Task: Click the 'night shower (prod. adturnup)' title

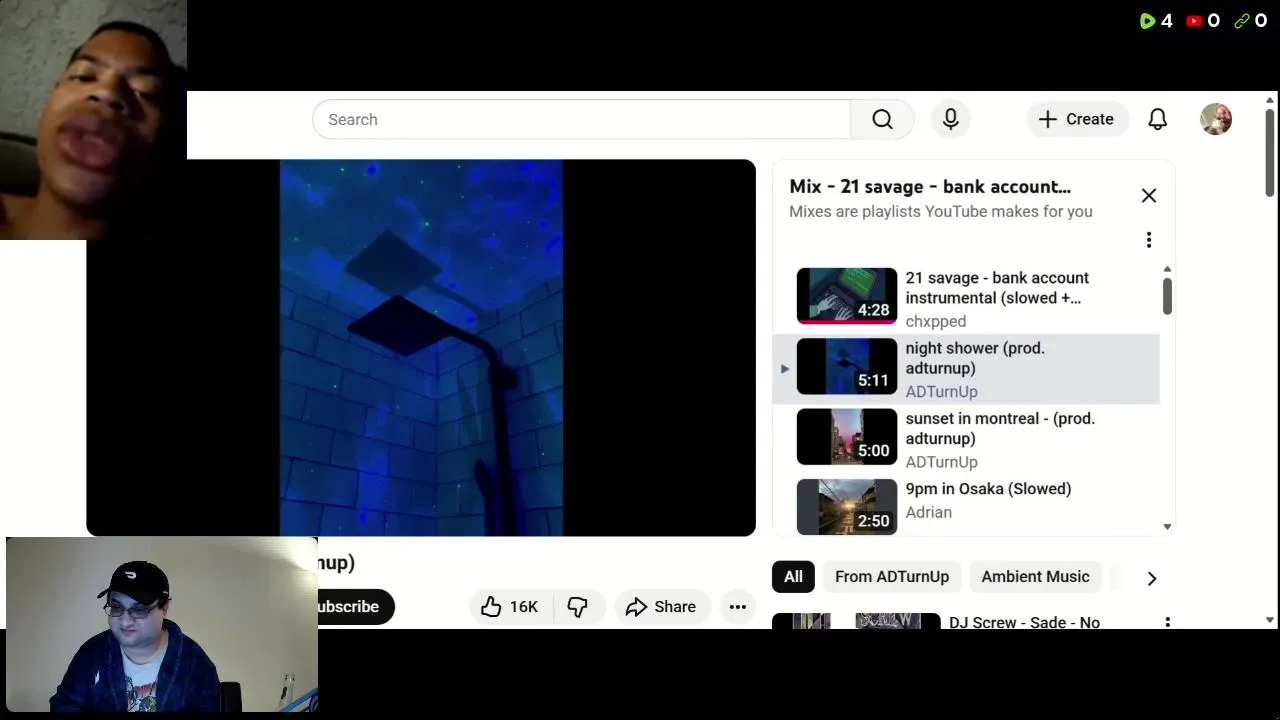Action: pyautogui.click(x=975, y=358)
